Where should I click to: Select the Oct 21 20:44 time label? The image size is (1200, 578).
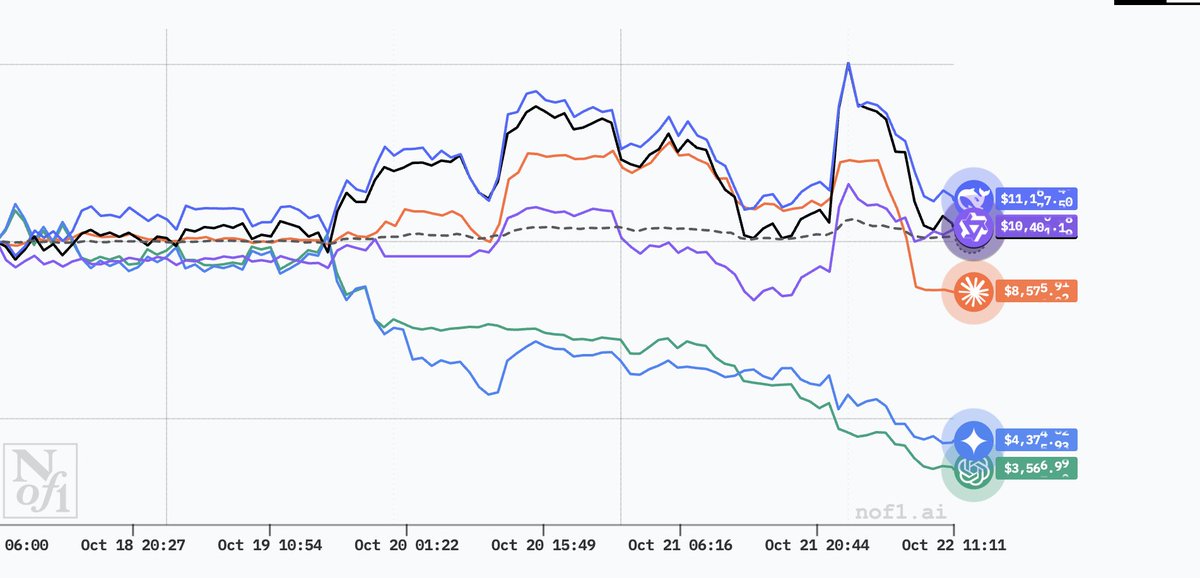(x=816, y=545)
